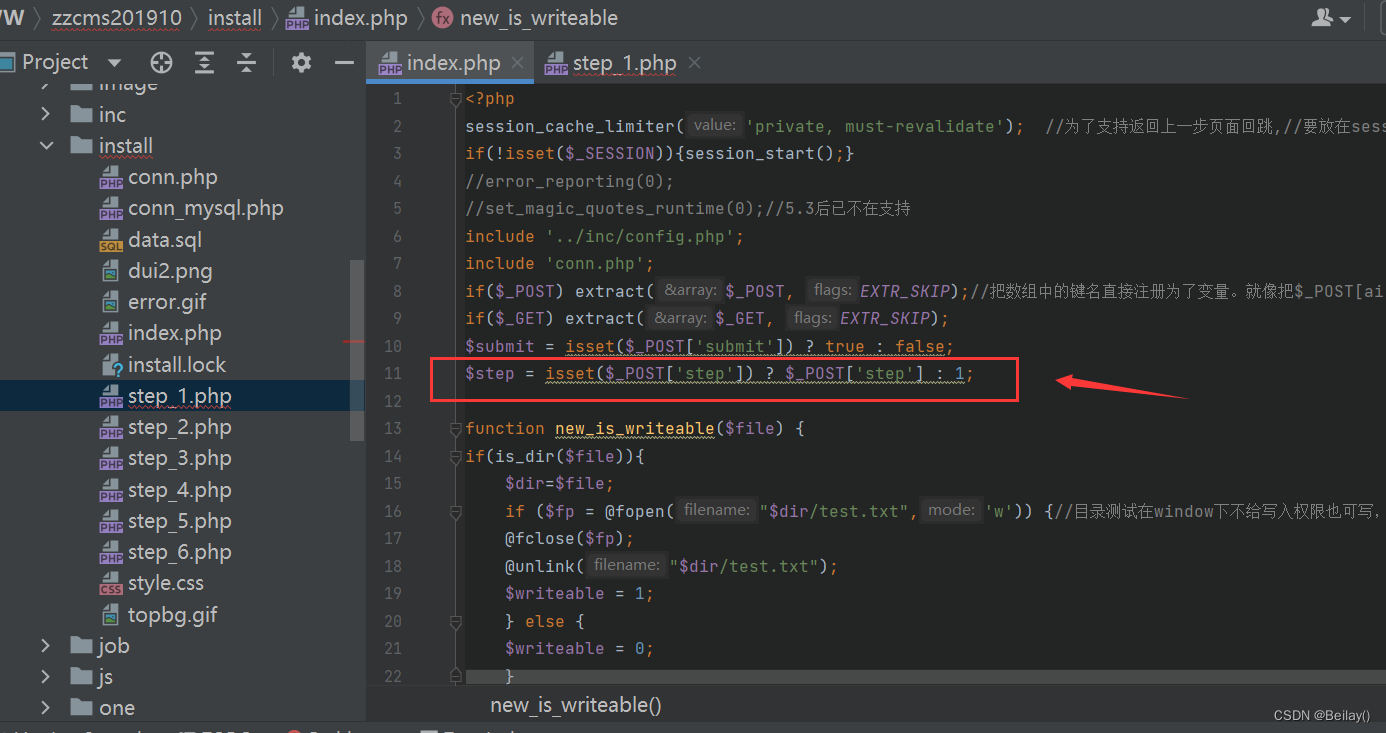Open the Project view dropdown

click(113, 63)
